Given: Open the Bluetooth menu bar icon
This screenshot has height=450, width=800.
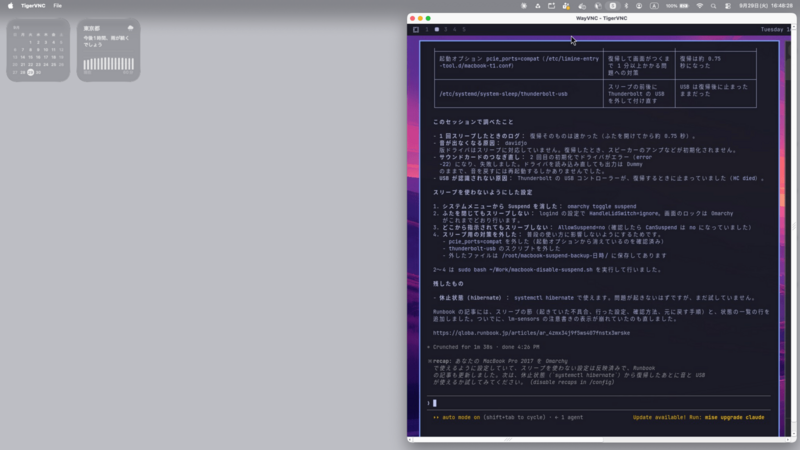Looking at the screenshot, I should 627,6.
